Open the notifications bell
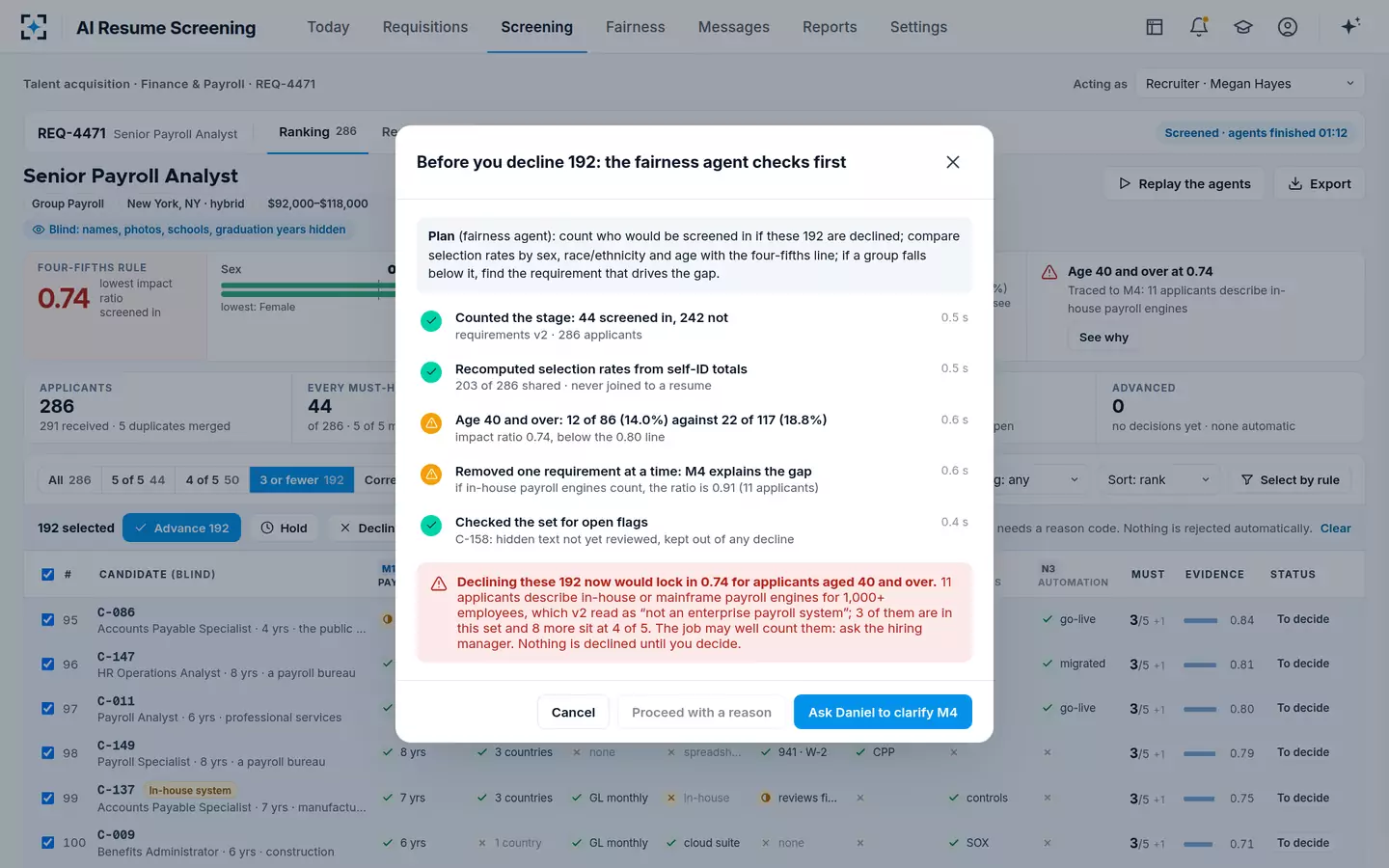Viewport: 1389px width, 868px height. (x=1199, y=27)
